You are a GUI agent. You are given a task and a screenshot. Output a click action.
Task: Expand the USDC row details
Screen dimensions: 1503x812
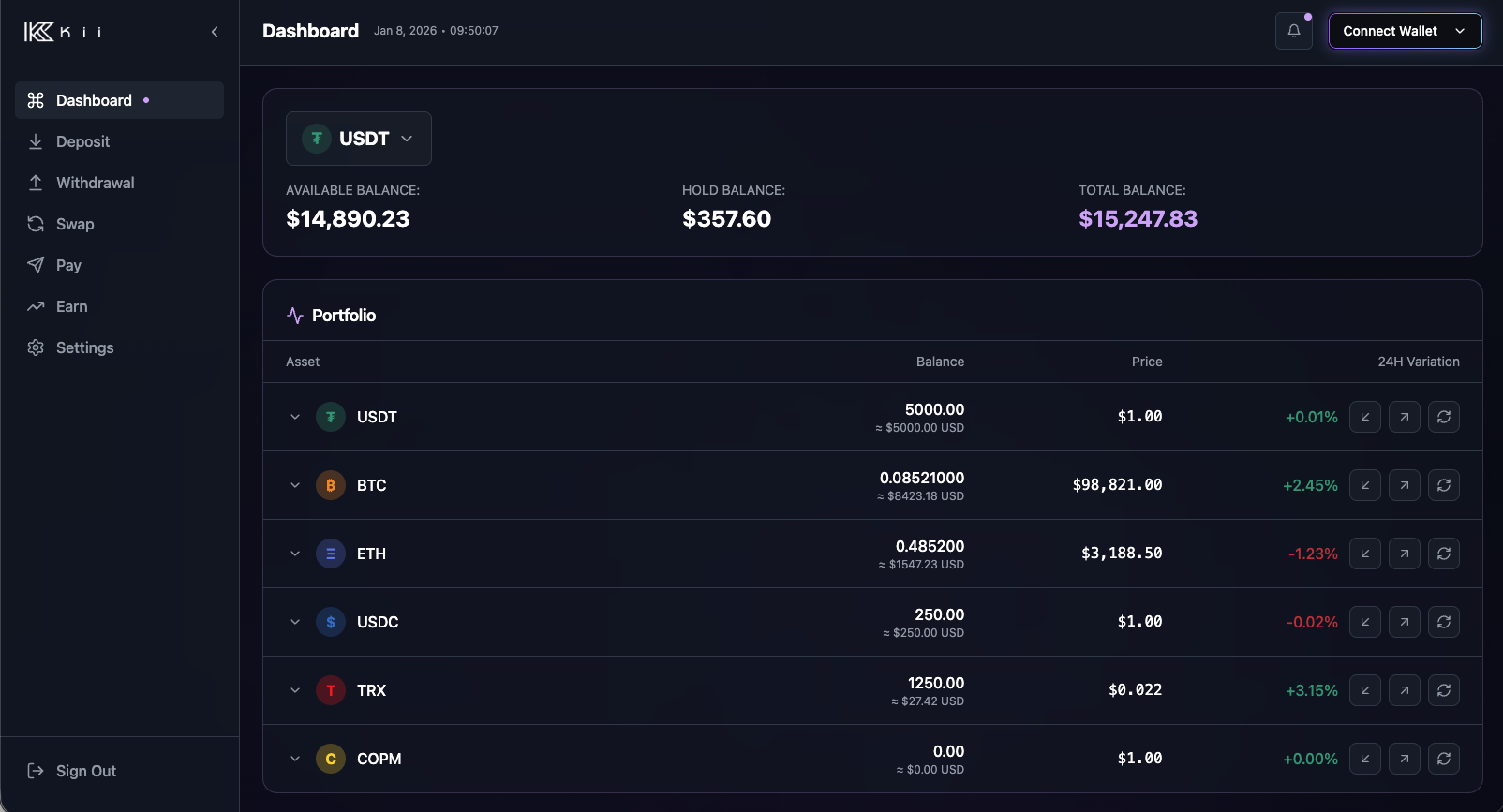pos(295,622)
